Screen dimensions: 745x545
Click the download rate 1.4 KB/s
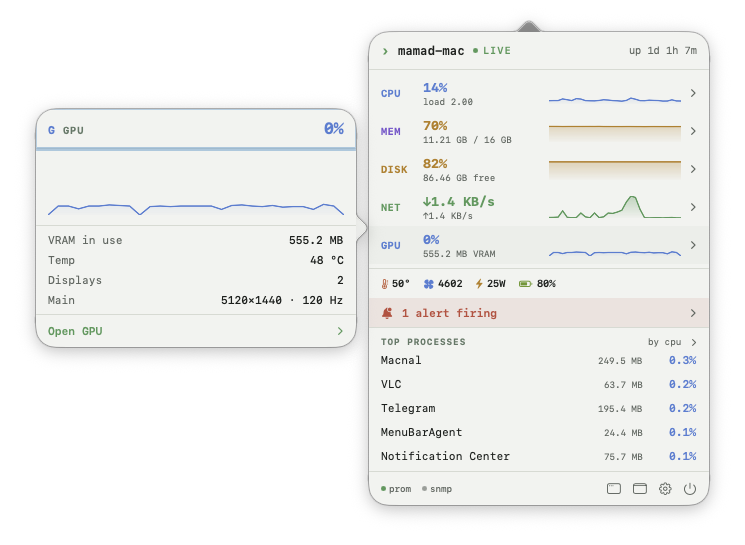459,202
